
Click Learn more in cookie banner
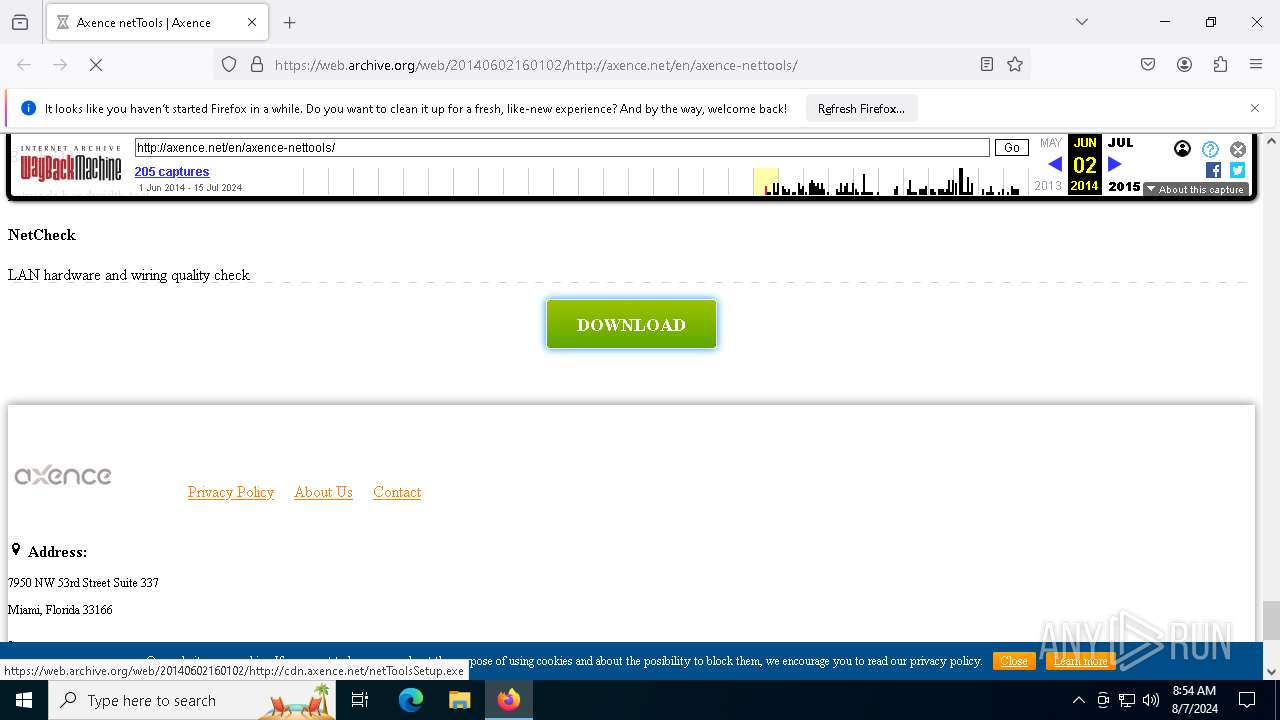click(1081, 661)
